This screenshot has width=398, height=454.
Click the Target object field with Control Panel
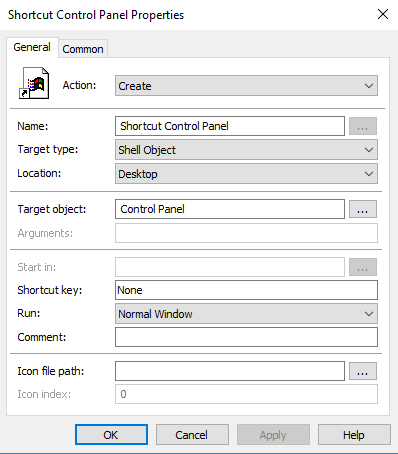click(x=230, y=209)
